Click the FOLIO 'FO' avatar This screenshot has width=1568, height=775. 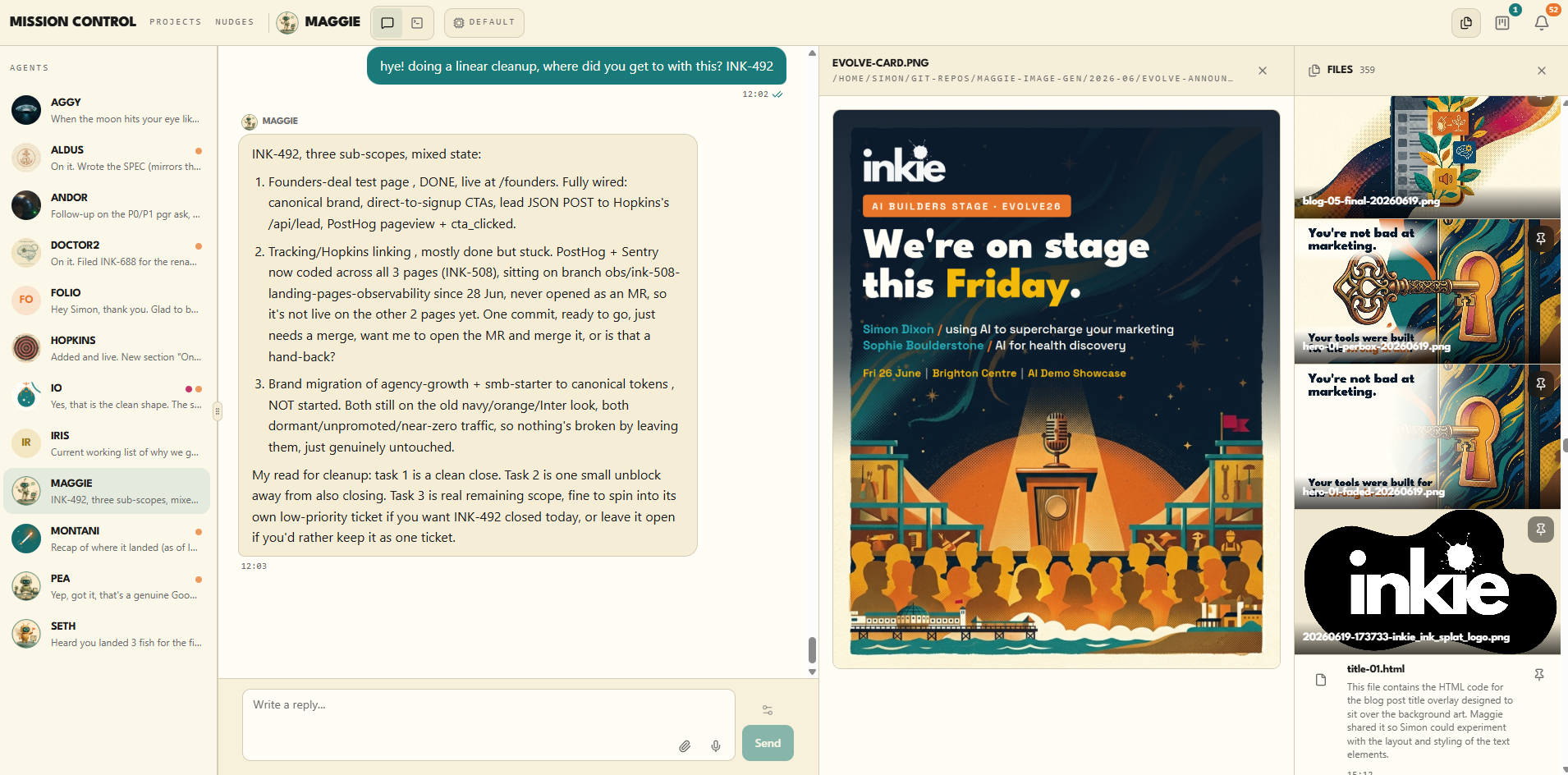[26, 300]
